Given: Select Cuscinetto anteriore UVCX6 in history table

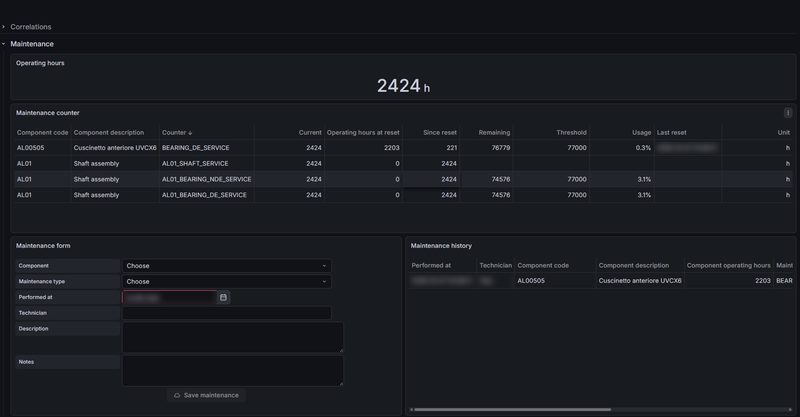Looking at the screenshot, I should coord(640,281).
